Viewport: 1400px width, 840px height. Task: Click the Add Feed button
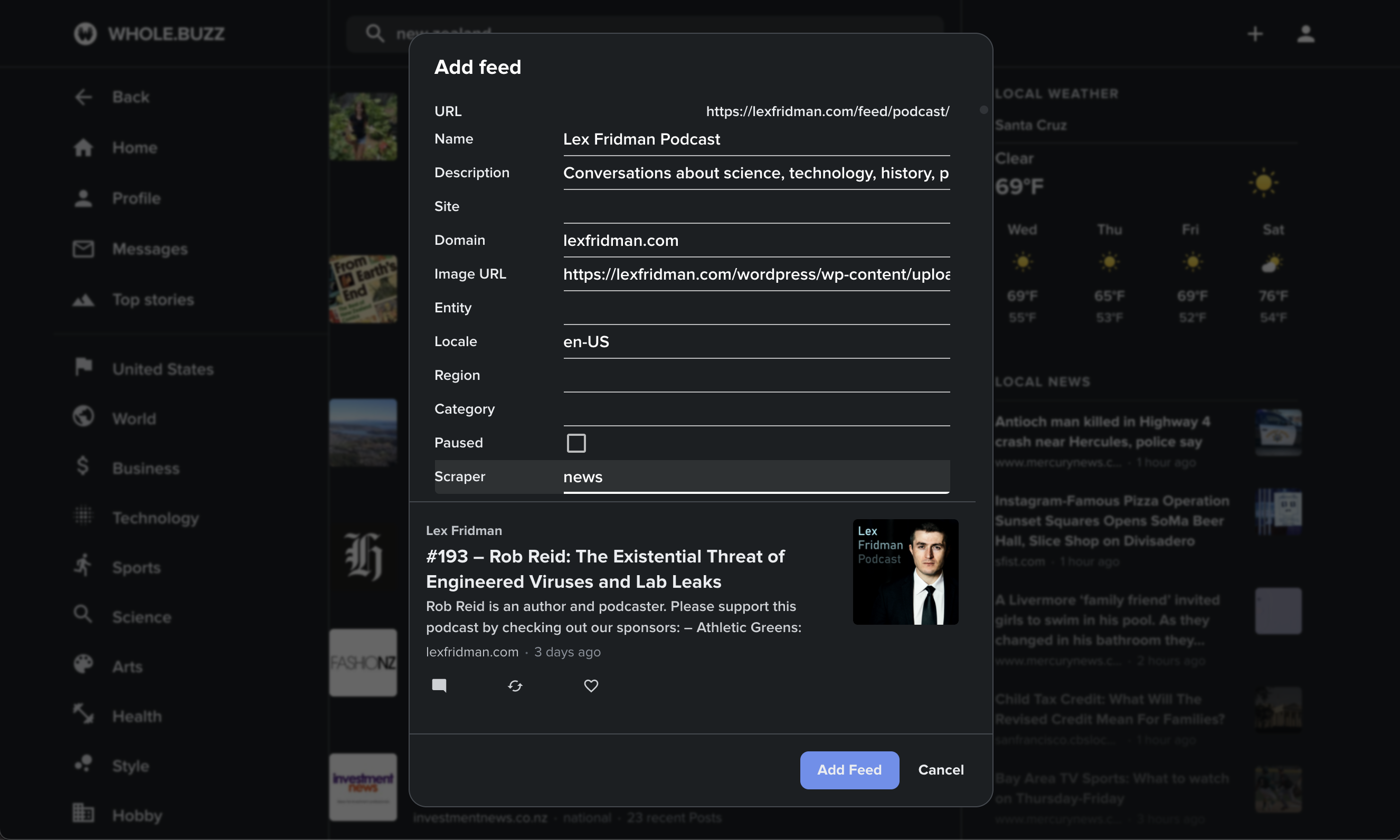pyautogui.click(x=849, y=770)
